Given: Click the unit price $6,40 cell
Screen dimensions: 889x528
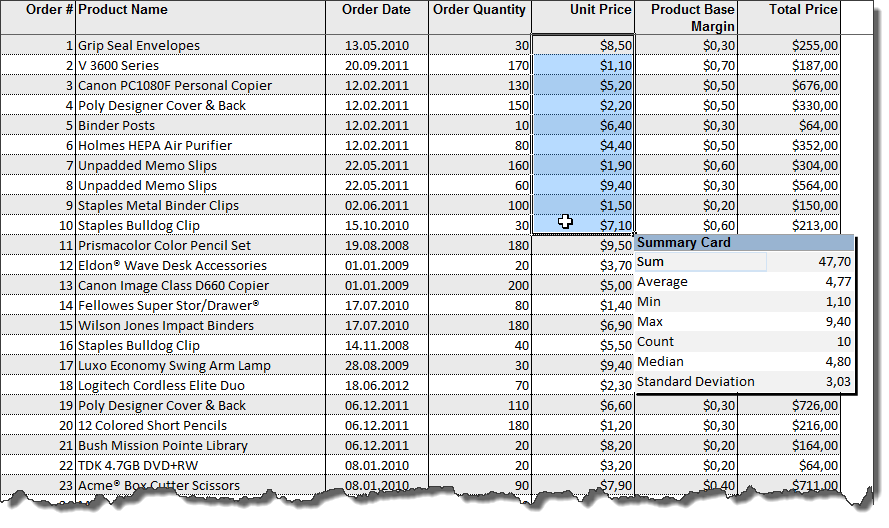Looking at the screenshot, I should pyautogui.click(x=583, y=125).
